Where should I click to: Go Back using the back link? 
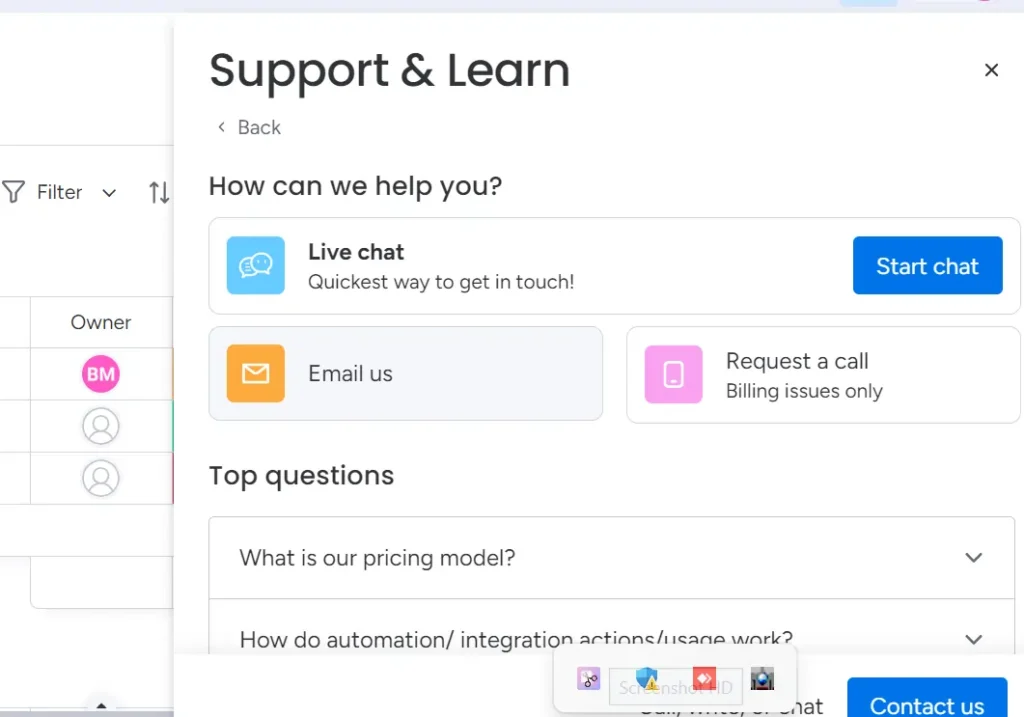247,127
